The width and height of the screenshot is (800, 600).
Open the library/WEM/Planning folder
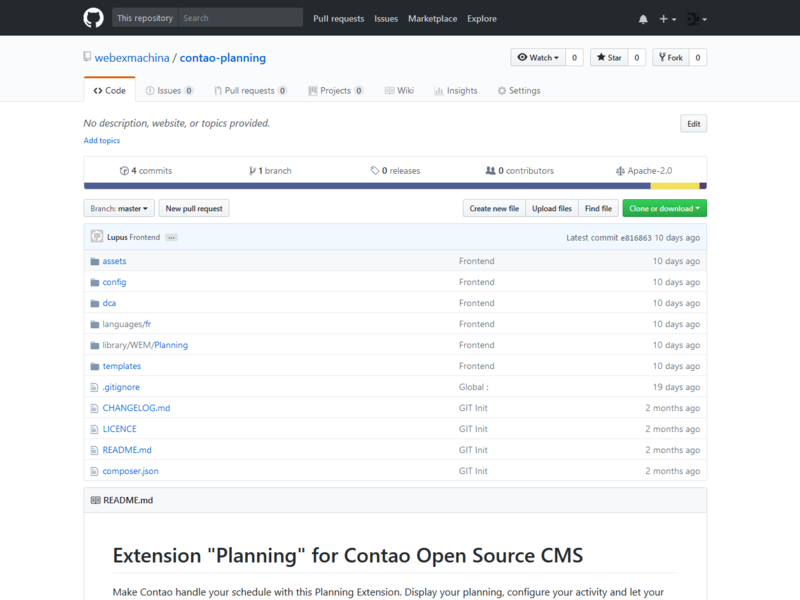tap(145, 345)
